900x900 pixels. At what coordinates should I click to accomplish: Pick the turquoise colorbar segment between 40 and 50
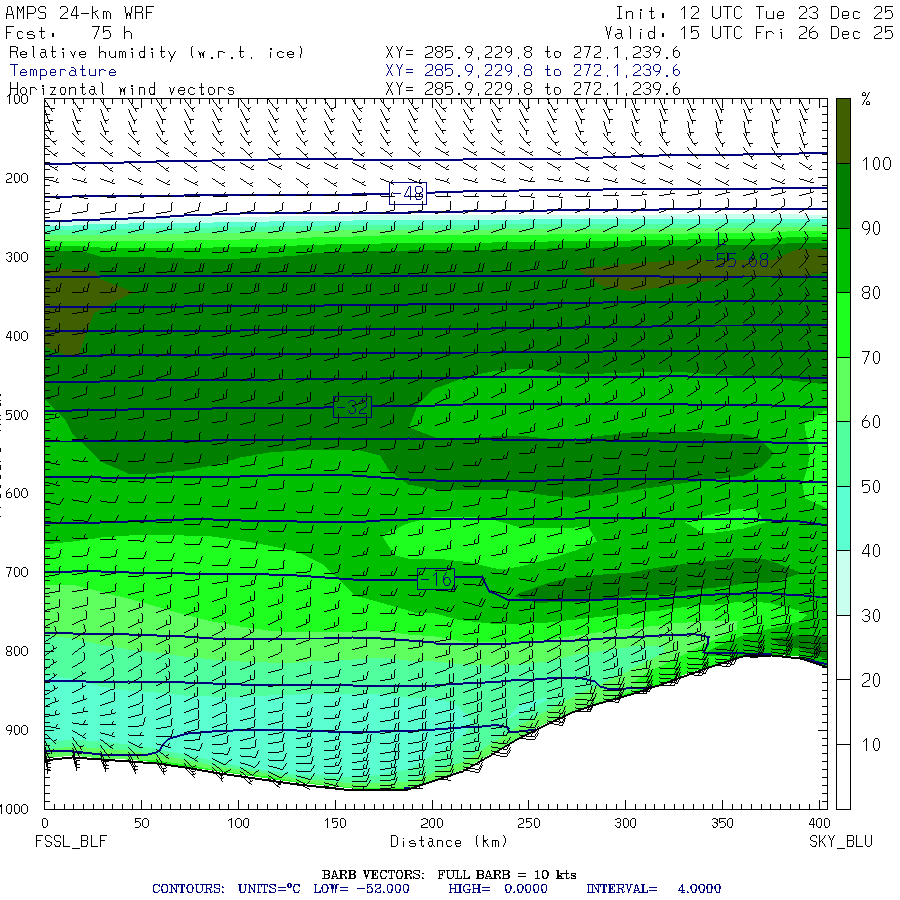[843, 518]
